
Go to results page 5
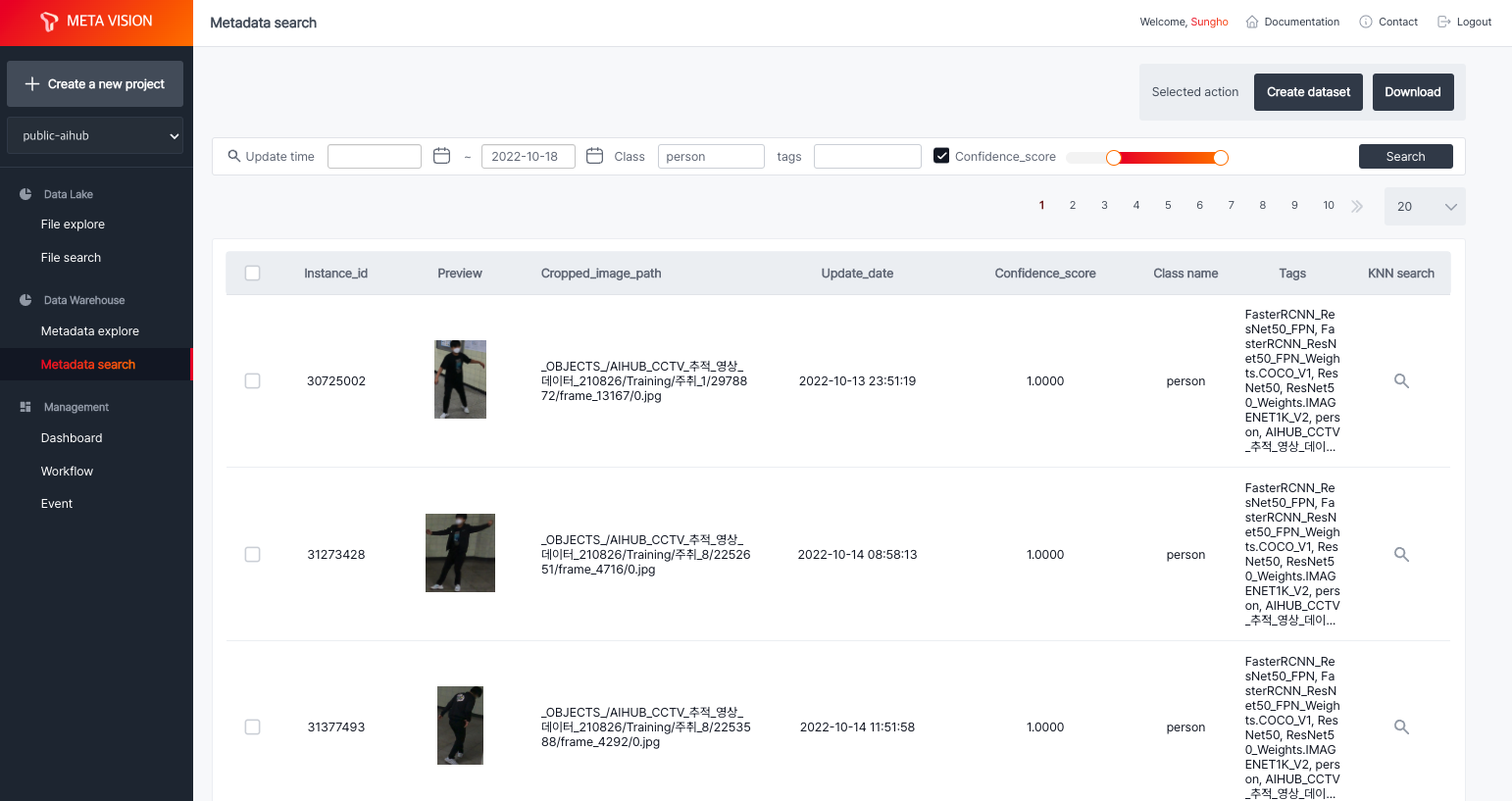click(x=1168, y=206)
